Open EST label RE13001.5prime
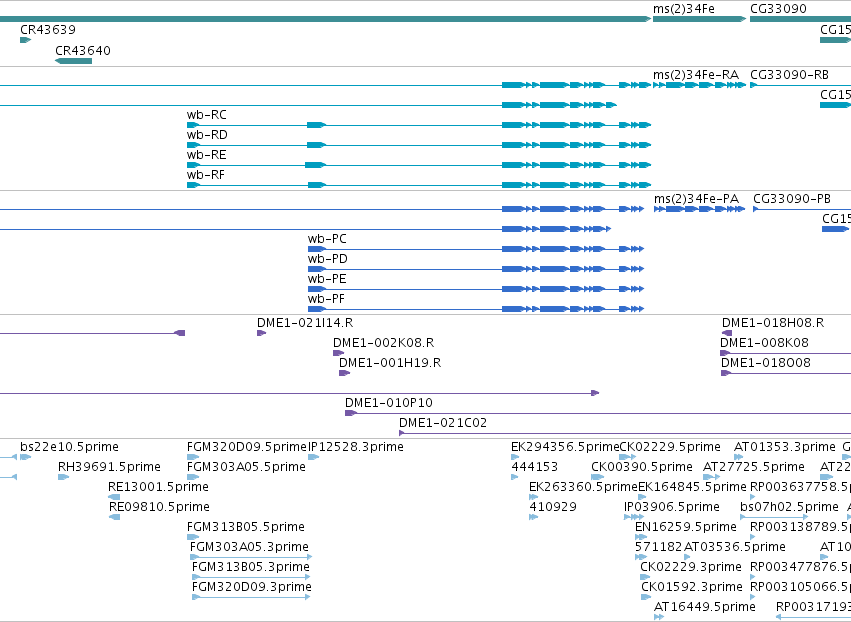 point(158,486)
